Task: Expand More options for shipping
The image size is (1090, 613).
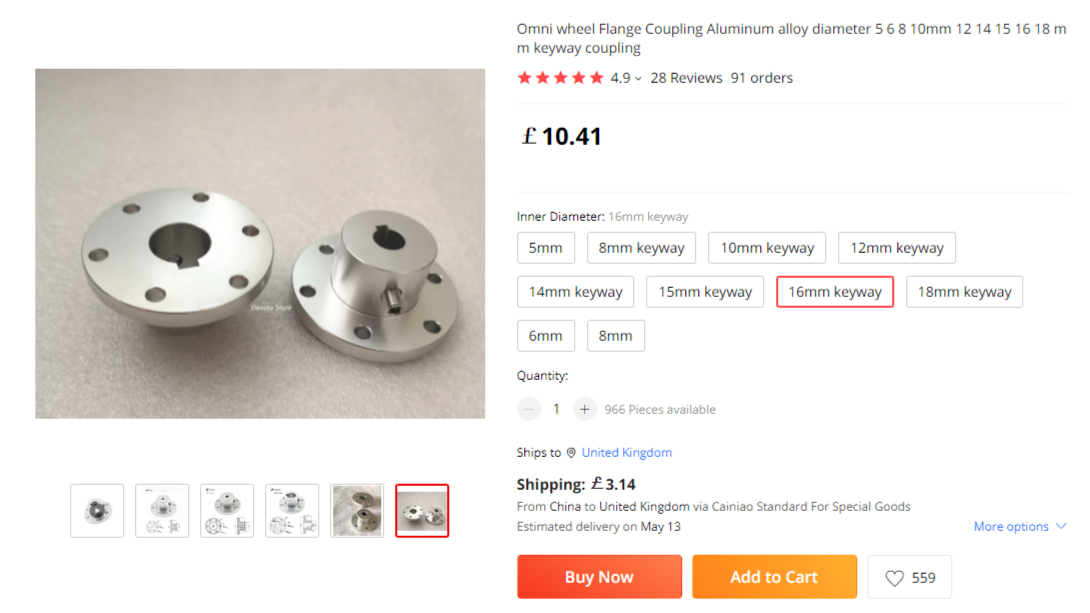Action: pos(1019,527)
